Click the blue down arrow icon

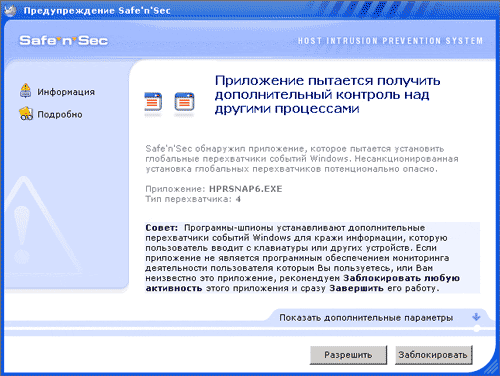(476, 317)
